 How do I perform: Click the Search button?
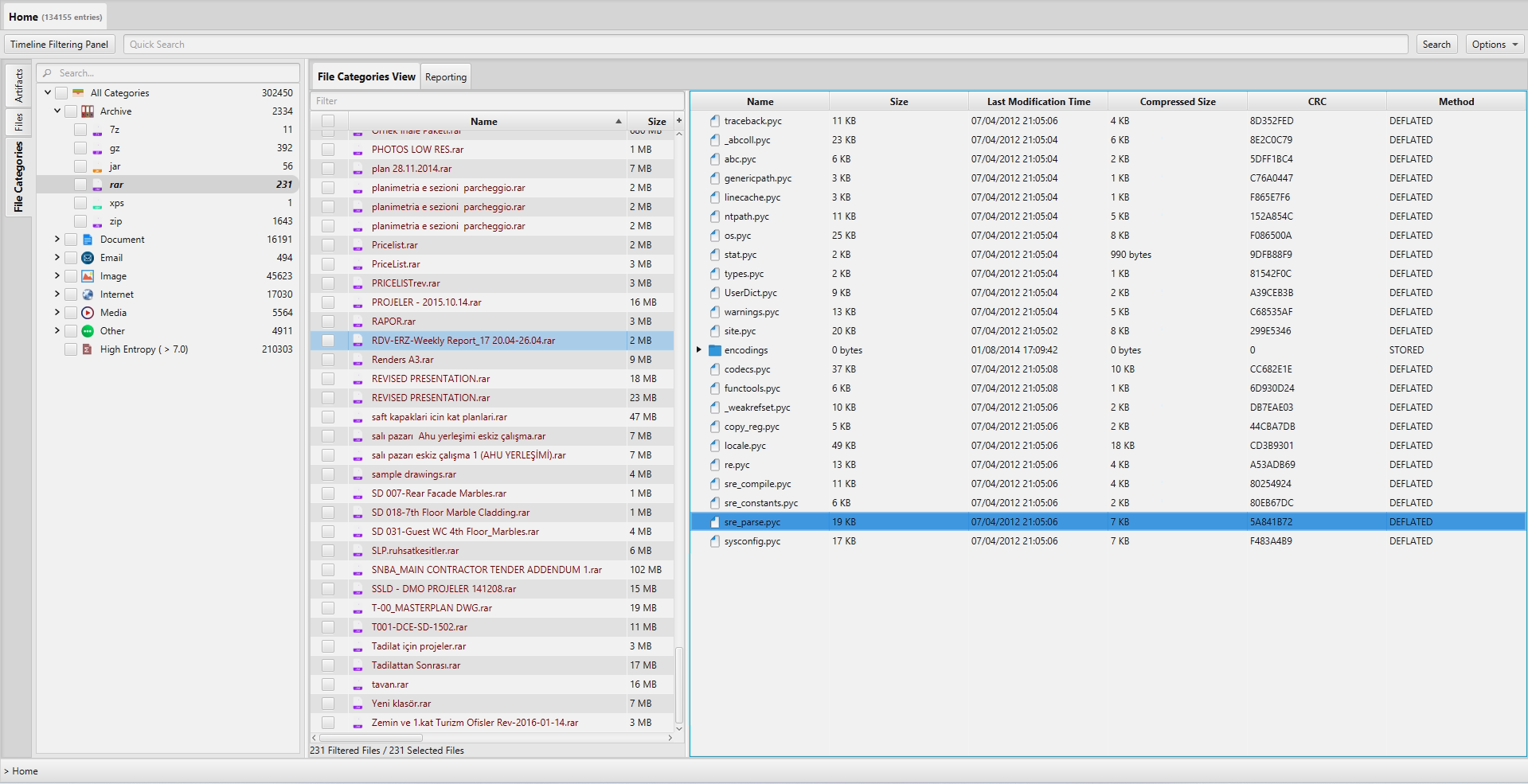coord(1436,44)
